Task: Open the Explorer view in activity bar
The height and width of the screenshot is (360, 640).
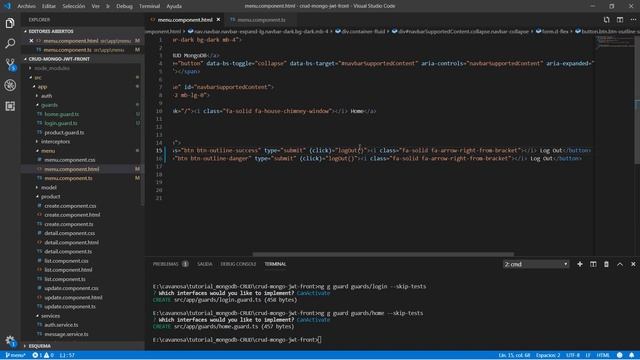Action: click(x=10, y=23)
